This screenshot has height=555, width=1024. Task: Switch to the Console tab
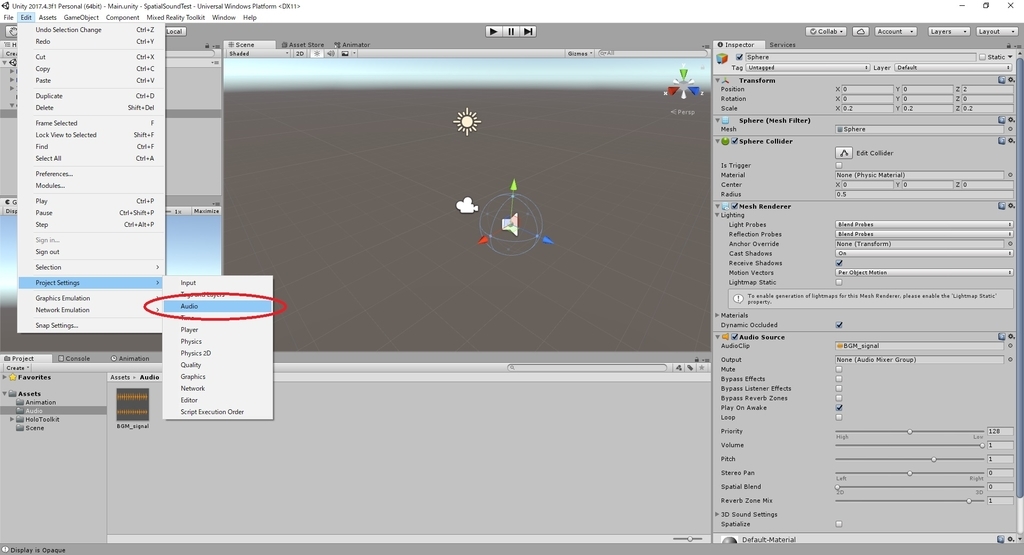click(x=74, y=358)
